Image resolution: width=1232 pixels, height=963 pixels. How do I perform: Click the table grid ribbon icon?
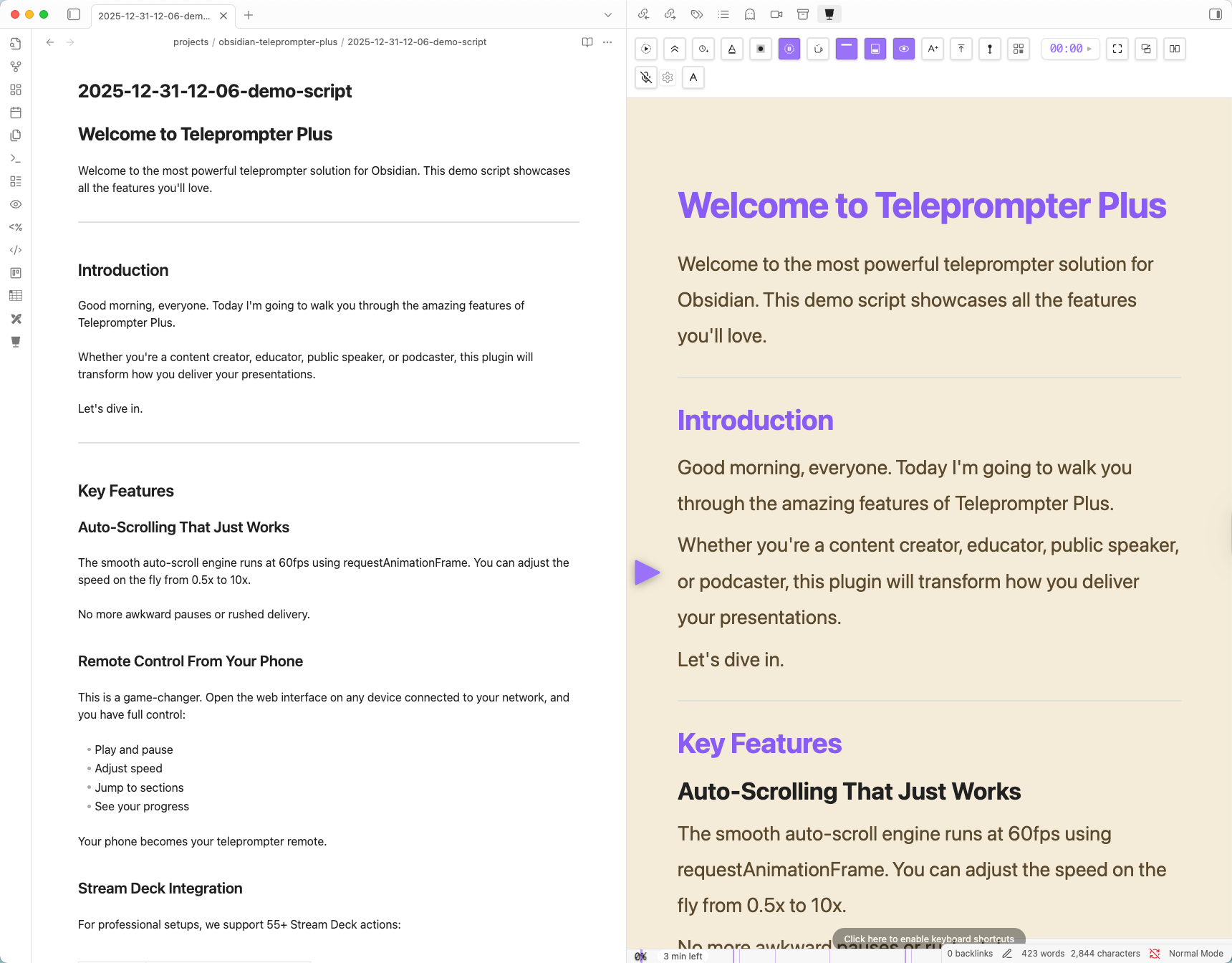pos(16,296)
